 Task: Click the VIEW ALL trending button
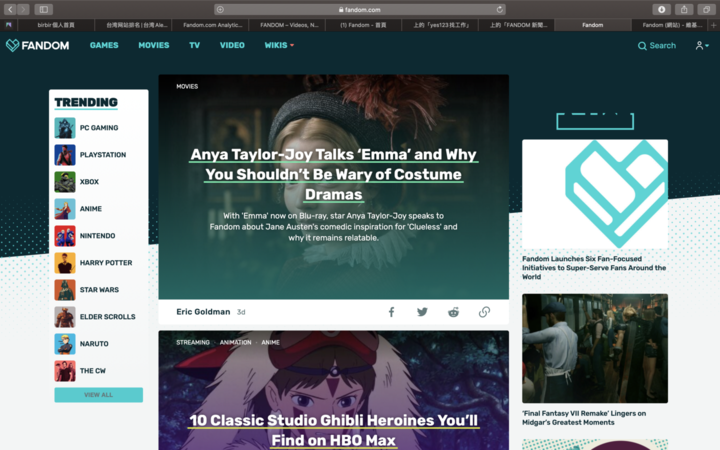(99, 395)
